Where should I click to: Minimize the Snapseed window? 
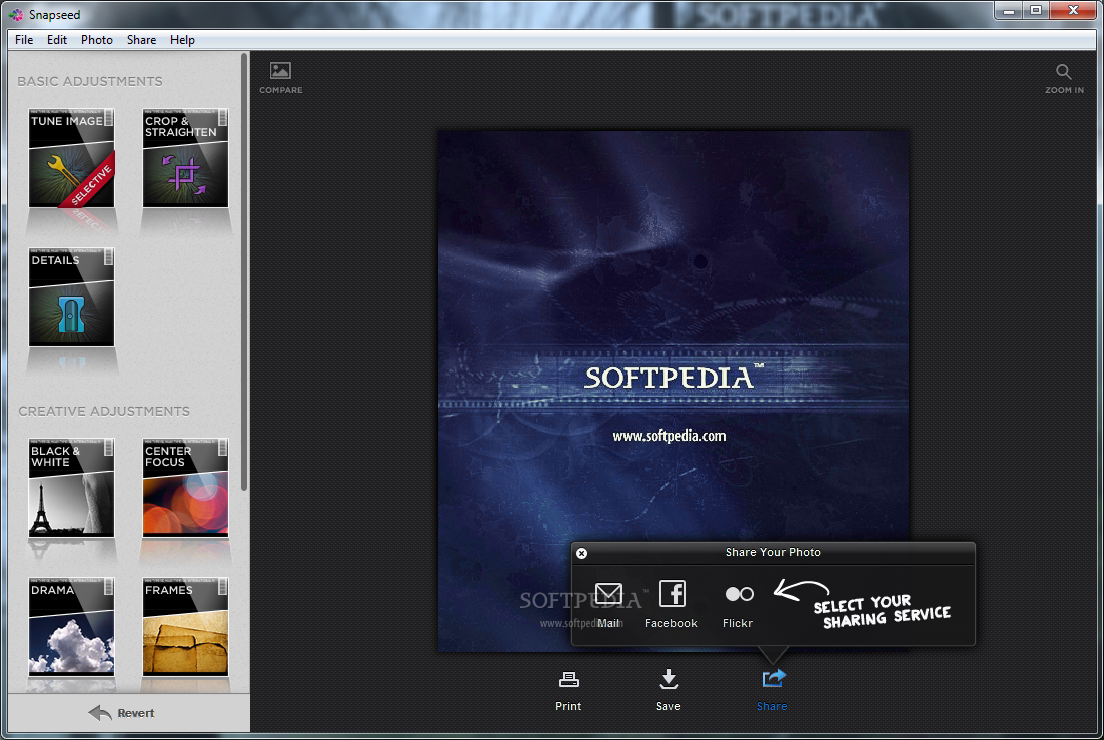tap(1009, 10)
